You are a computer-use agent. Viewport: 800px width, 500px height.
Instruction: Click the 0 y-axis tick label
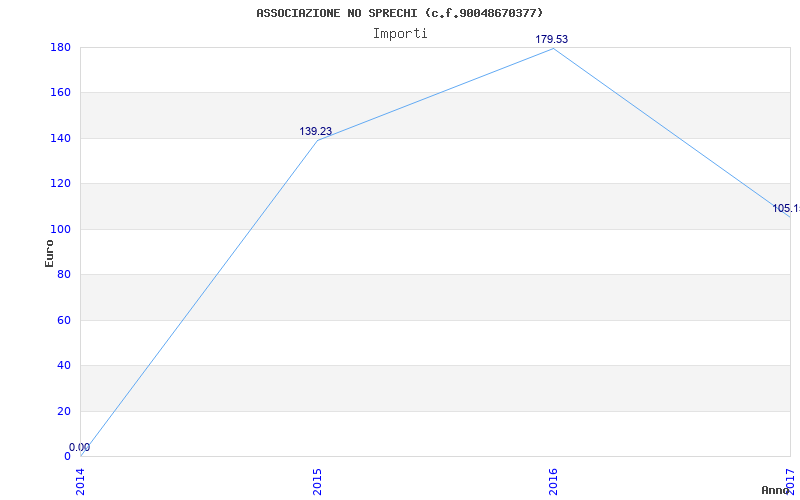click(67, 456)
